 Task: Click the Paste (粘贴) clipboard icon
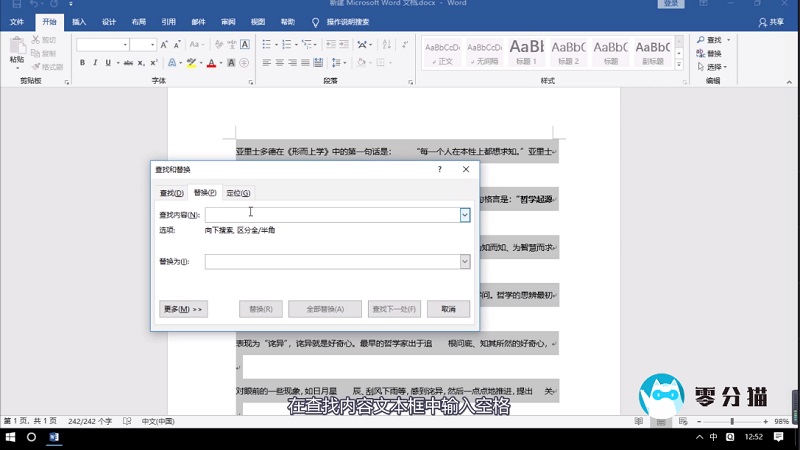pos(17,48)
